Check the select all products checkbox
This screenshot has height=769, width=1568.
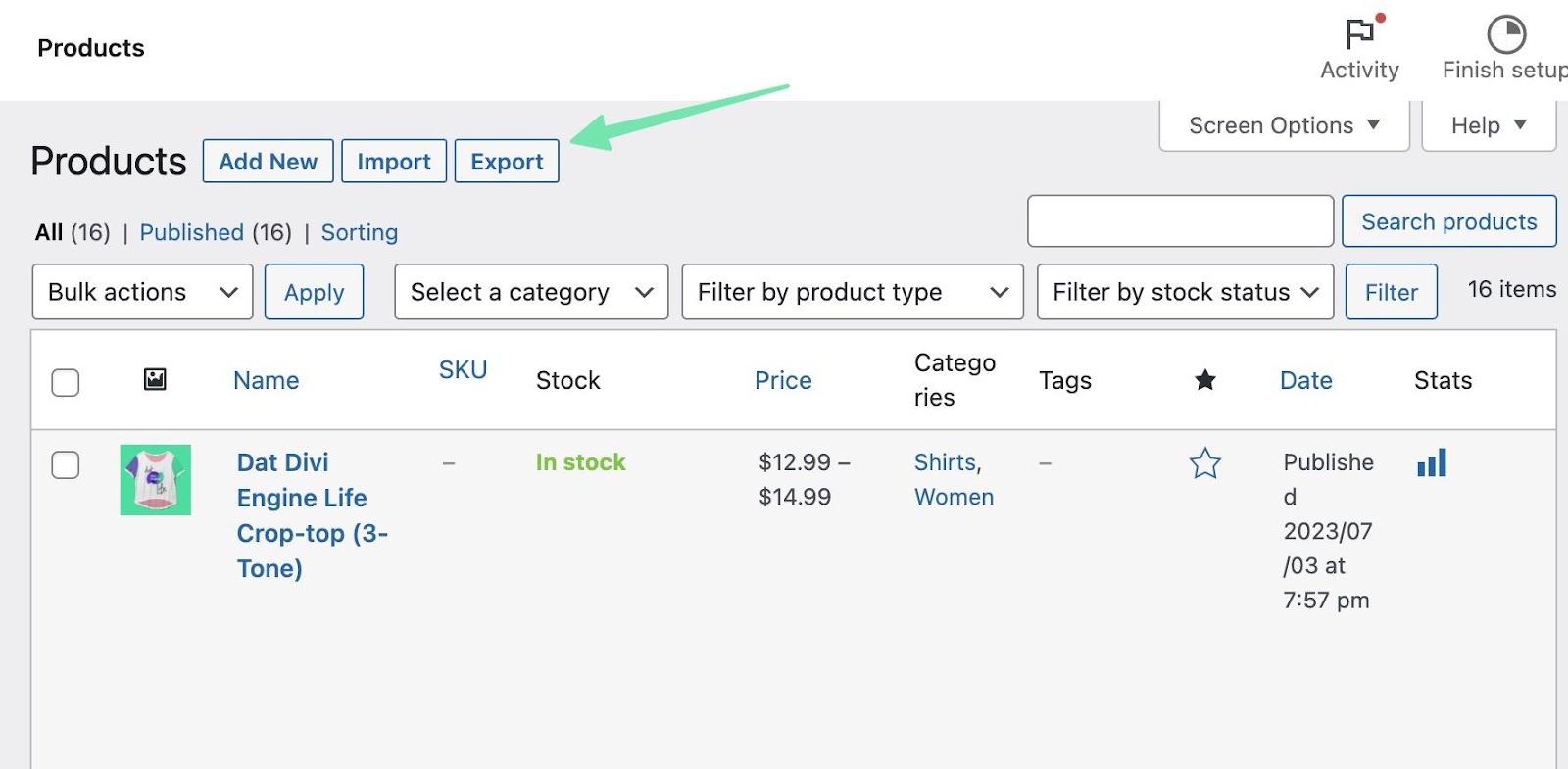point(66,382)
